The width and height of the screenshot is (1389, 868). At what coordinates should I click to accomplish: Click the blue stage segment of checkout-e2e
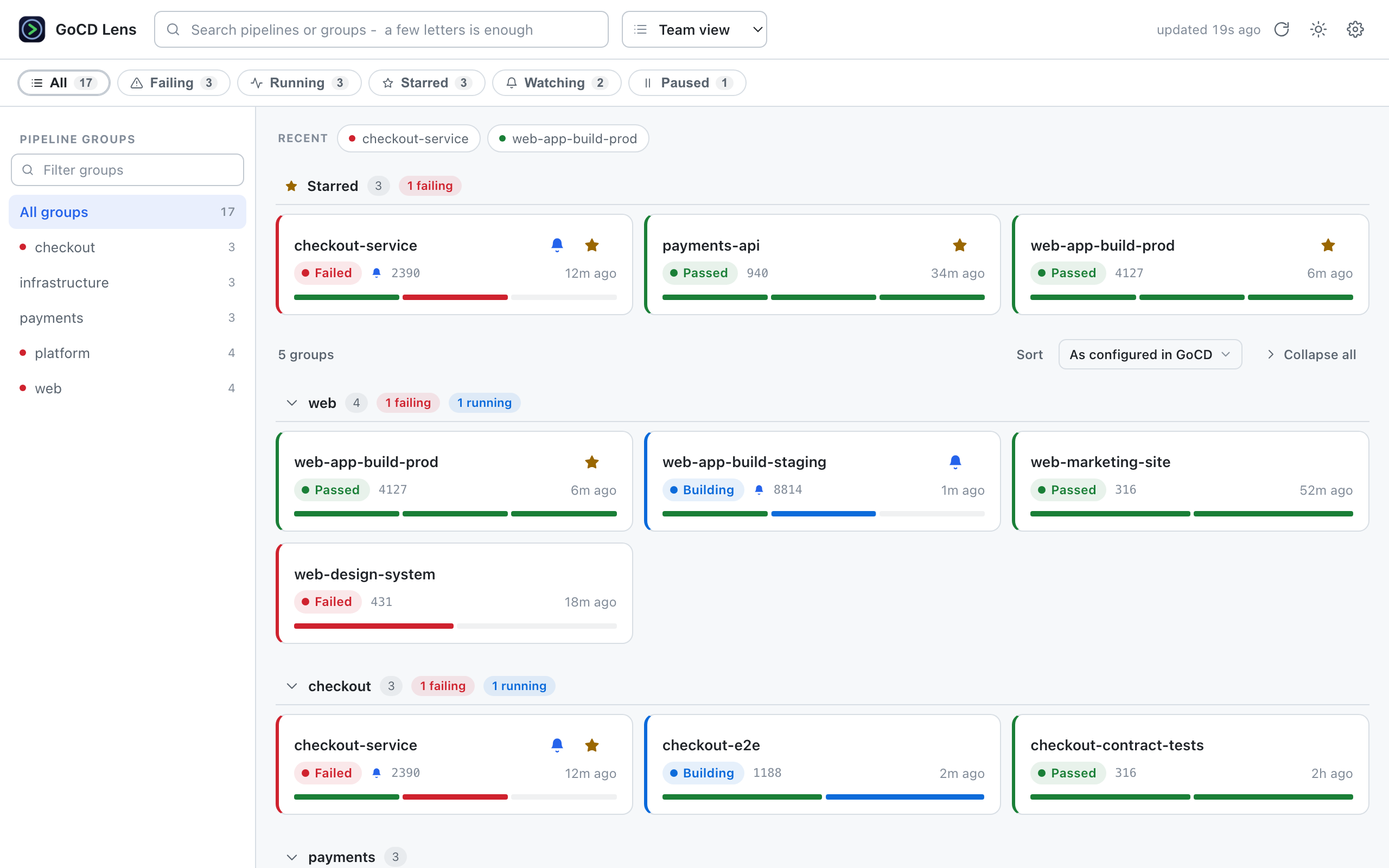point(904,797)
